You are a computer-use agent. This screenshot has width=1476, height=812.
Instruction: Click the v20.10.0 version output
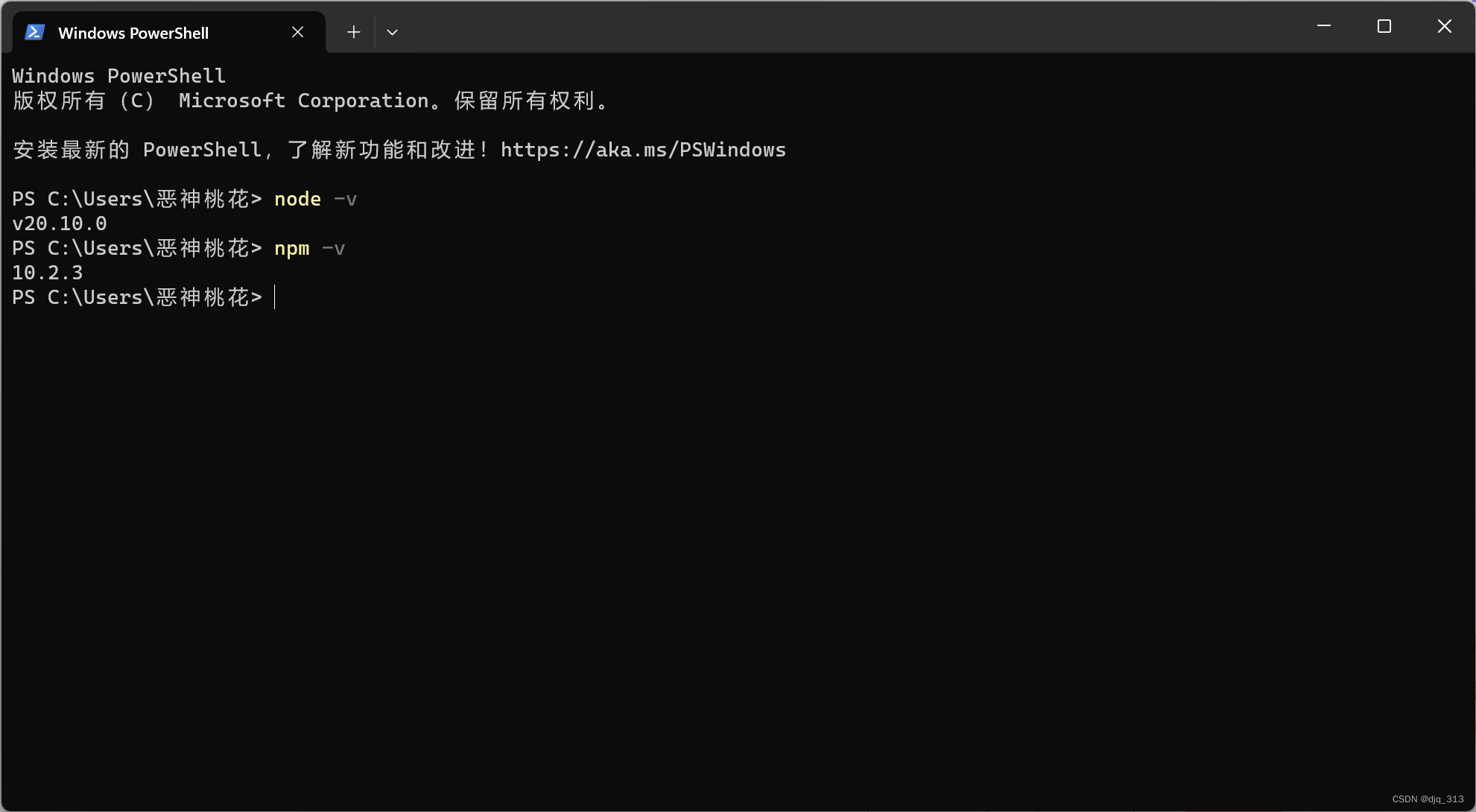[x=60, y=223]
